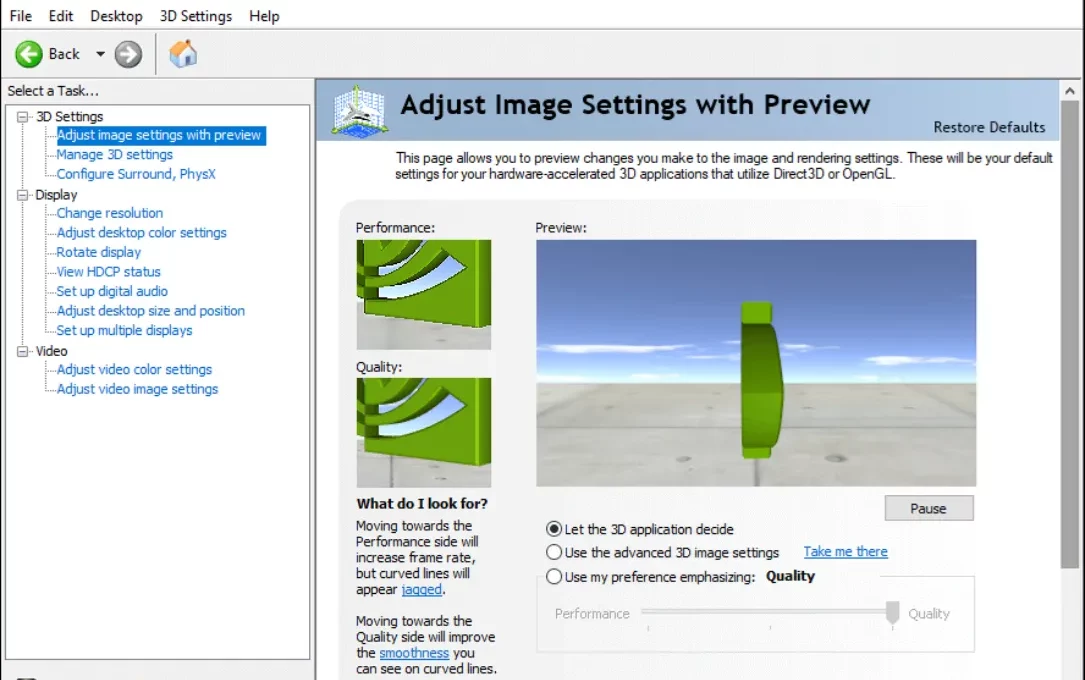
Task: Open Rotate display page
Action: (99, 252)
